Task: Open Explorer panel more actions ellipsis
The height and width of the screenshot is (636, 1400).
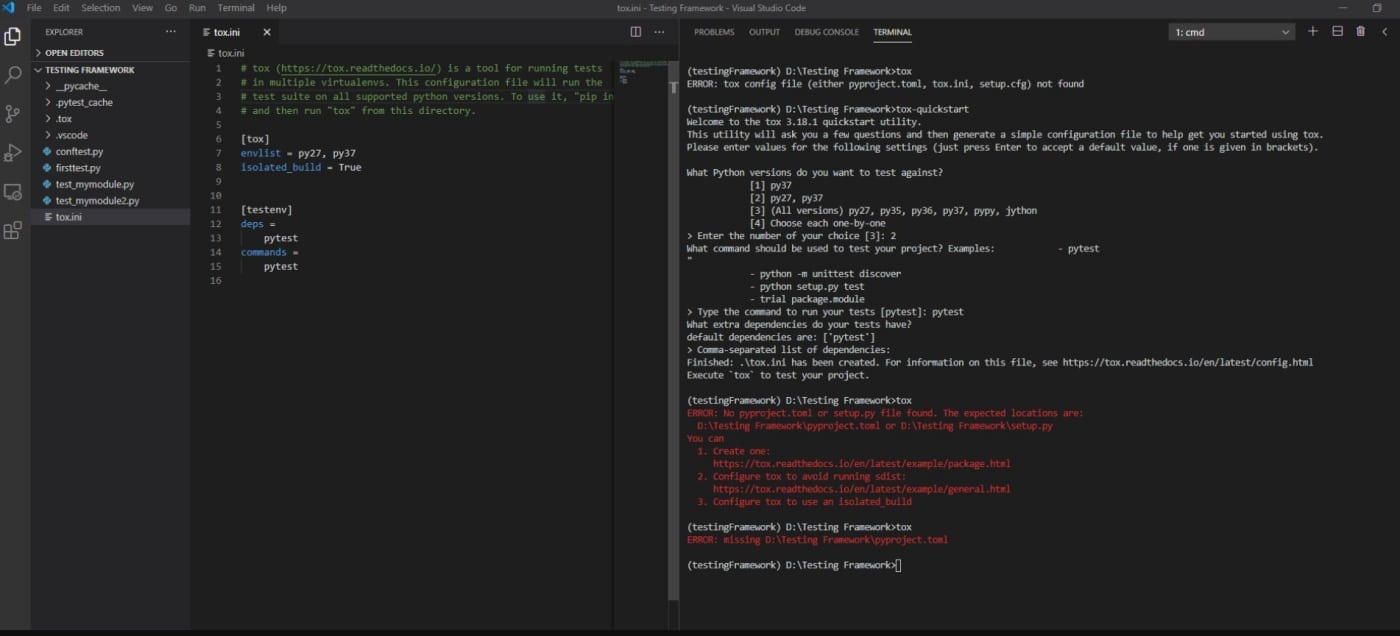Action: click(x=170, y=32)
